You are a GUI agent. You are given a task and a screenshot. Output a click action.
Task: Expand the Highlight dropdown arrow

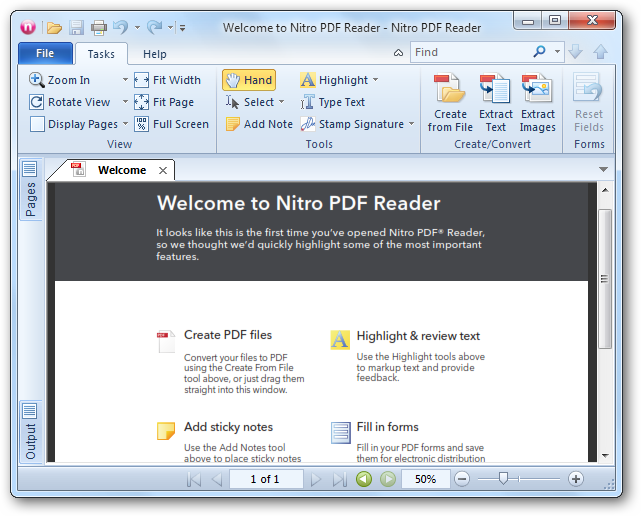click(375, 80)
